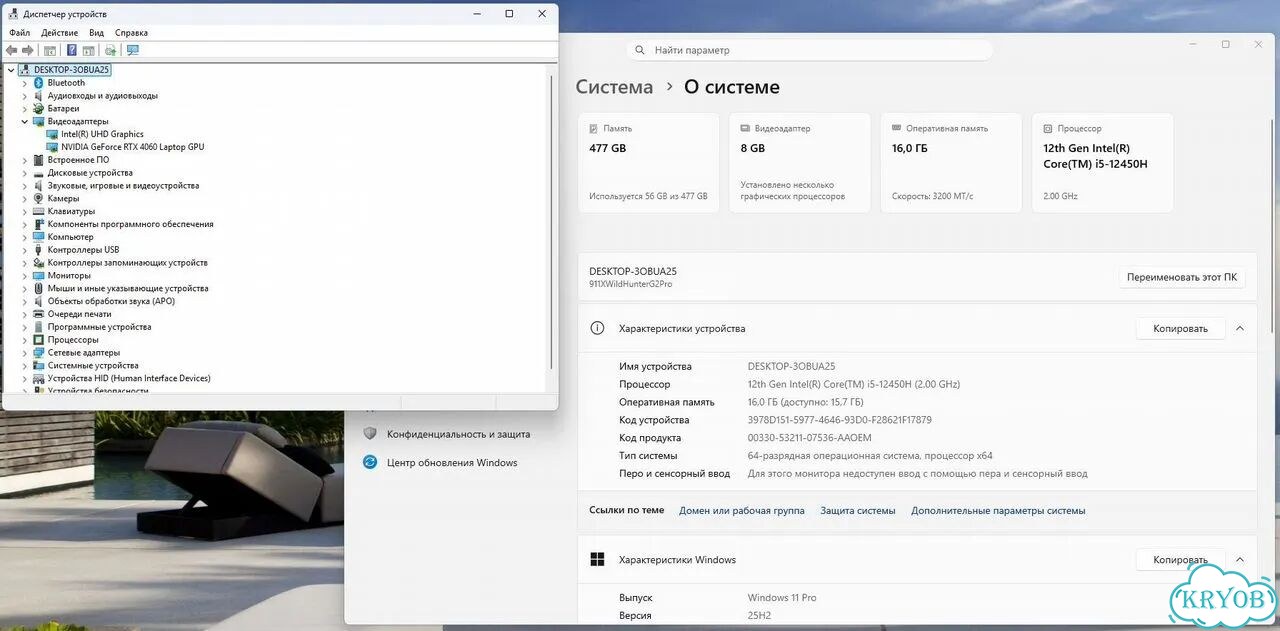Open the Процессор i5-12450H card
1280x631 pixels.
point(1102,162)
